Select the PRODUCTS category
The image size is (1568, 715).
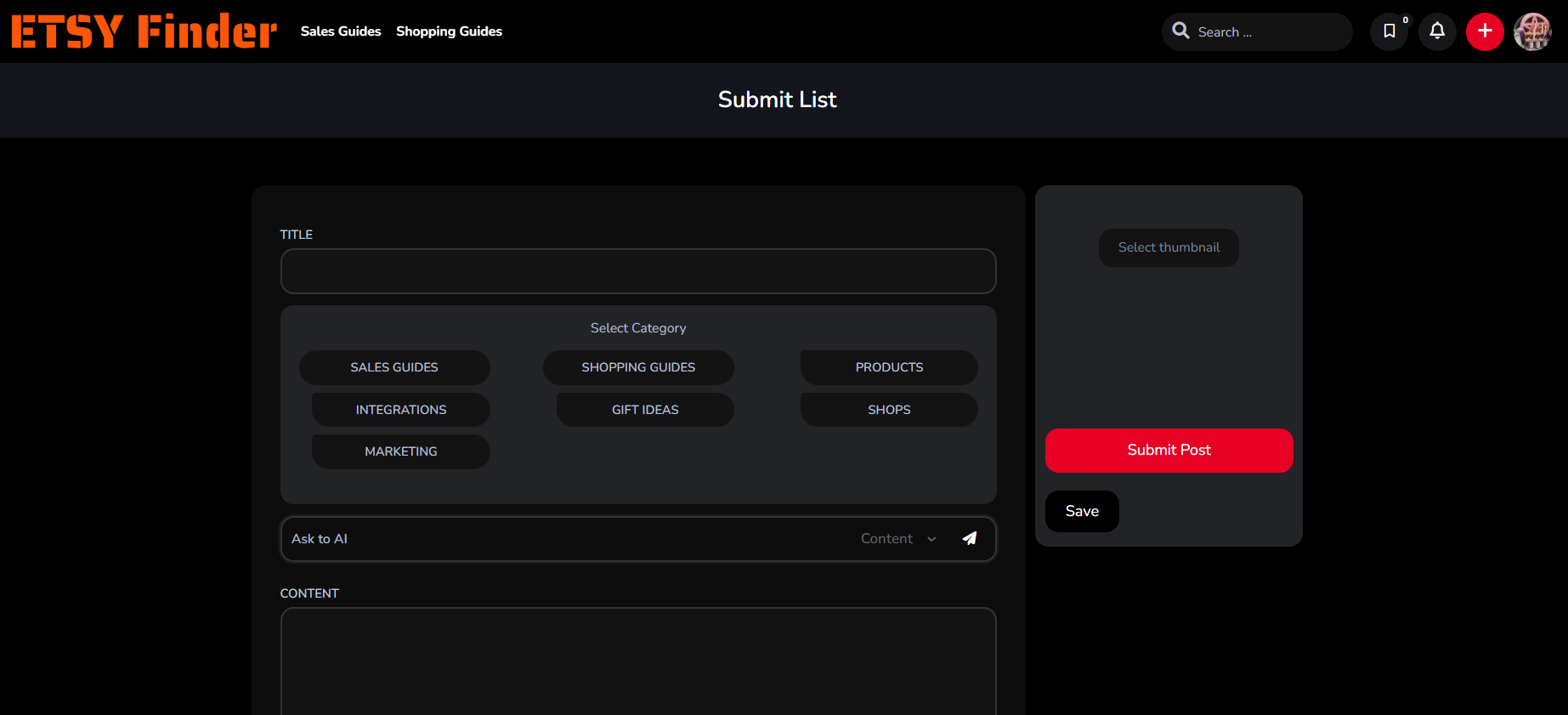[x=889, y=367]
